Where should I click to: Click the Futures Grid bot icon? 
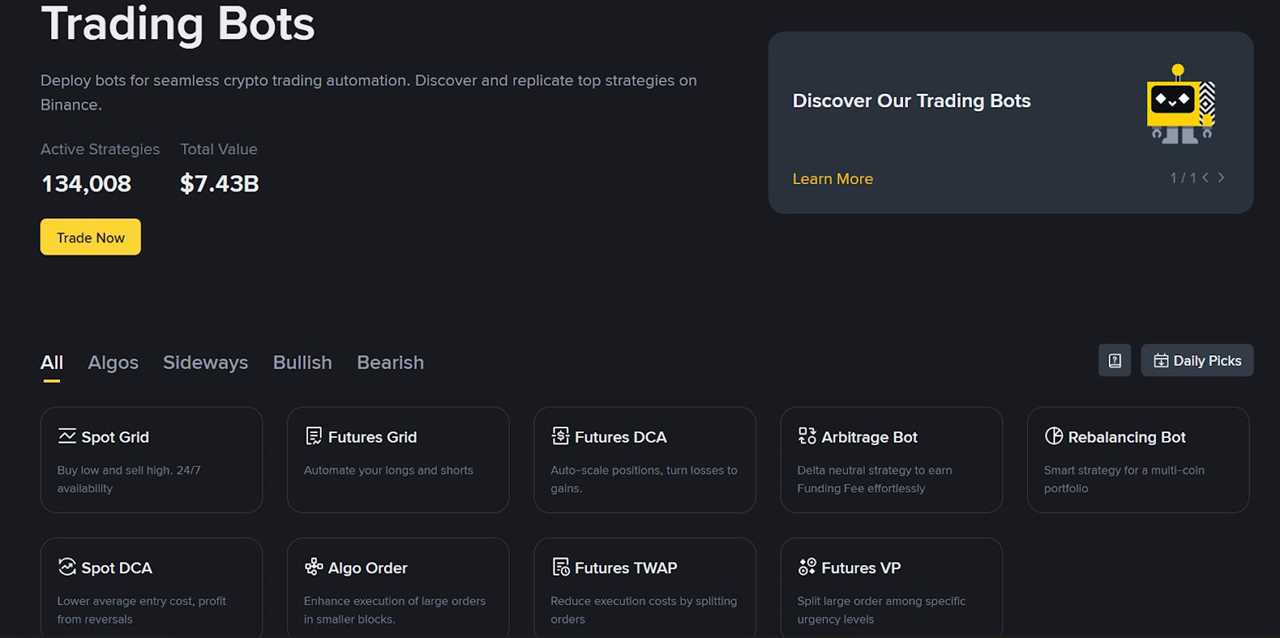pyautogui.click(x=313, y=436)
